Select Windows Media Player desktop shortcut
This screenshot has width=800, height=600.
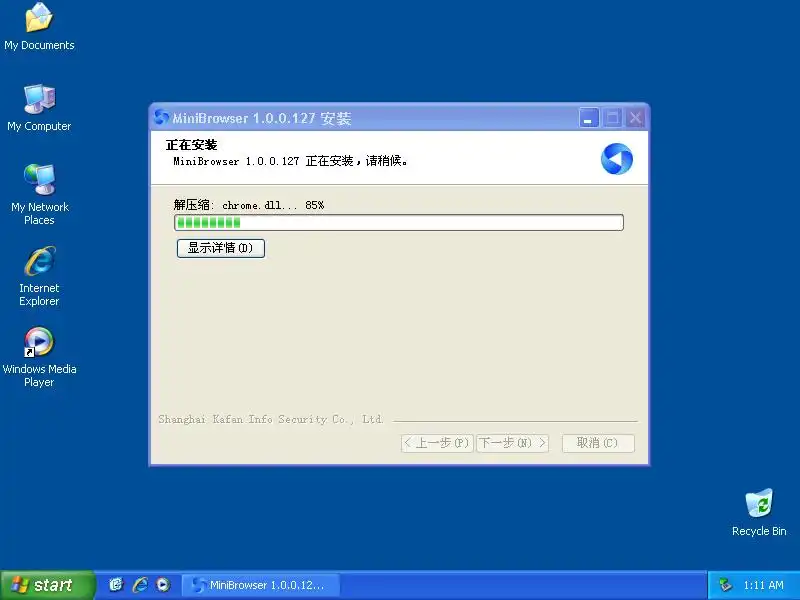39,357
